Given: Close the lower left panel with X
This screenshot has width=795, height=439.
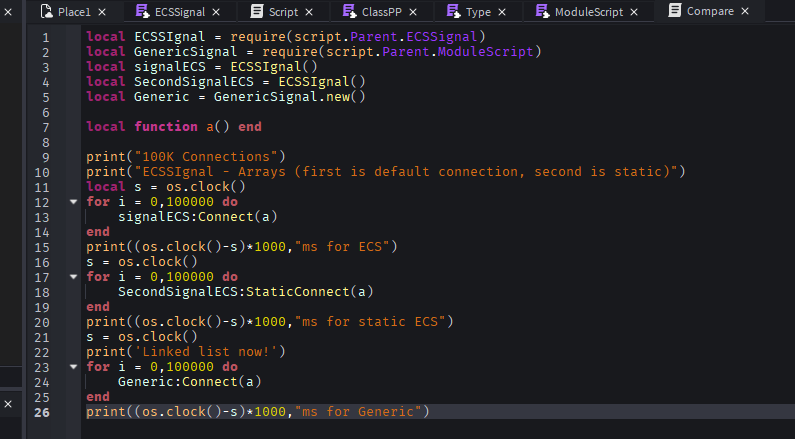Looking at the screenshot, I should coord(8,404).
